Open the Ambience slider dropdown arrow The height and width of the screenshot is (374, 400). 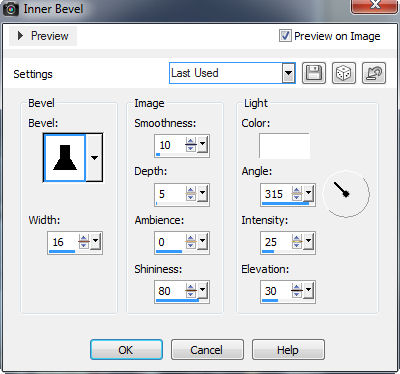(202, 242)
